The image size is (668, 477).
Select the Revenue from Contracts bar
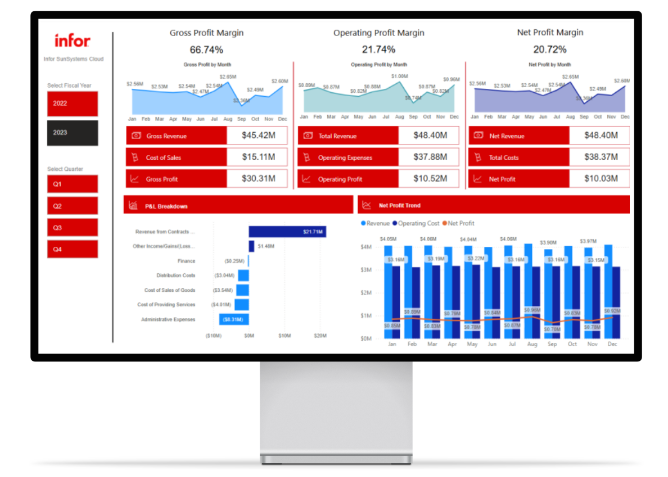coord(287,231)
